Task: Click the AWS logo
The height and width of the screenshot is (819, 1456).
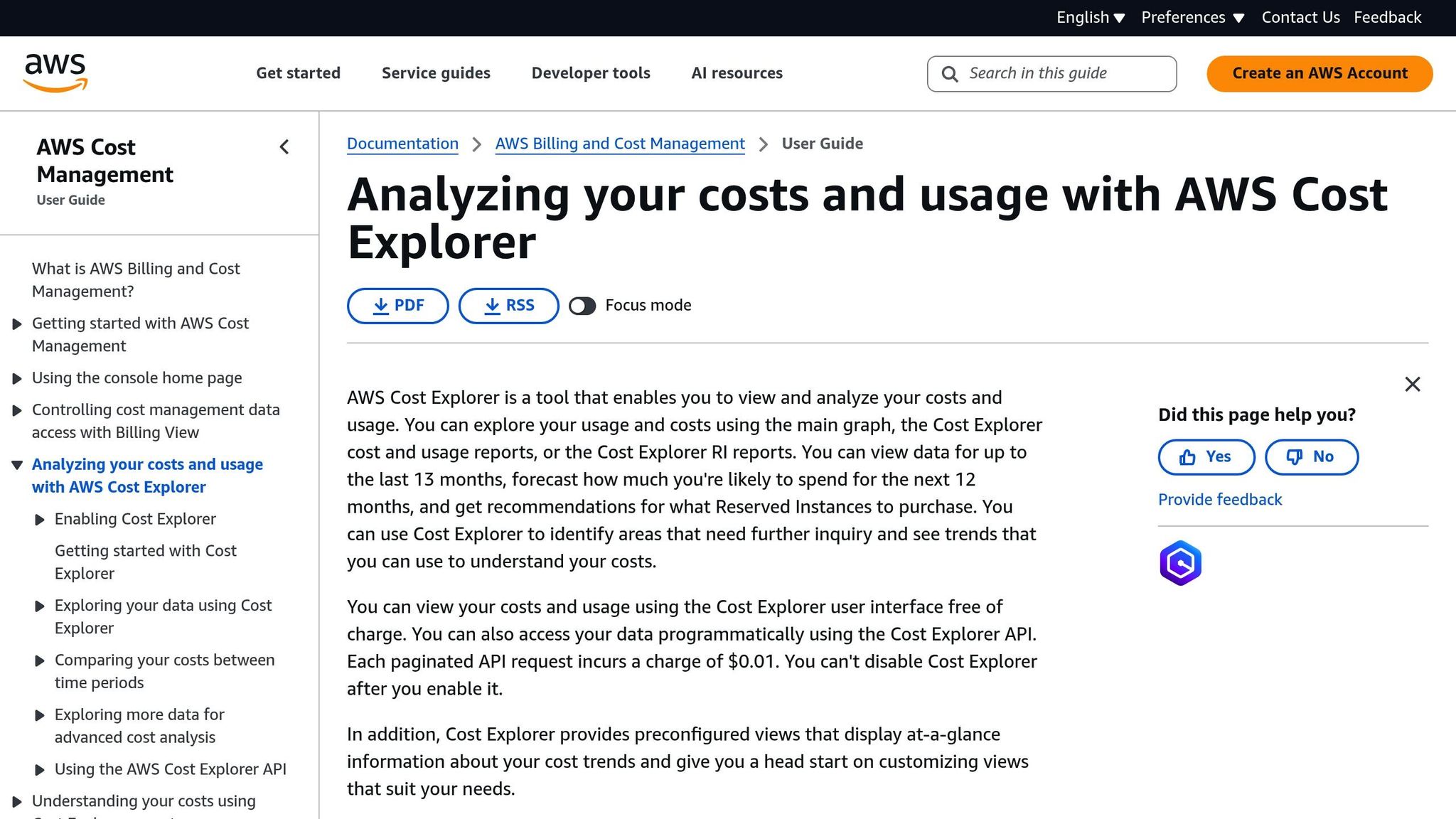Action: (55, 73)
